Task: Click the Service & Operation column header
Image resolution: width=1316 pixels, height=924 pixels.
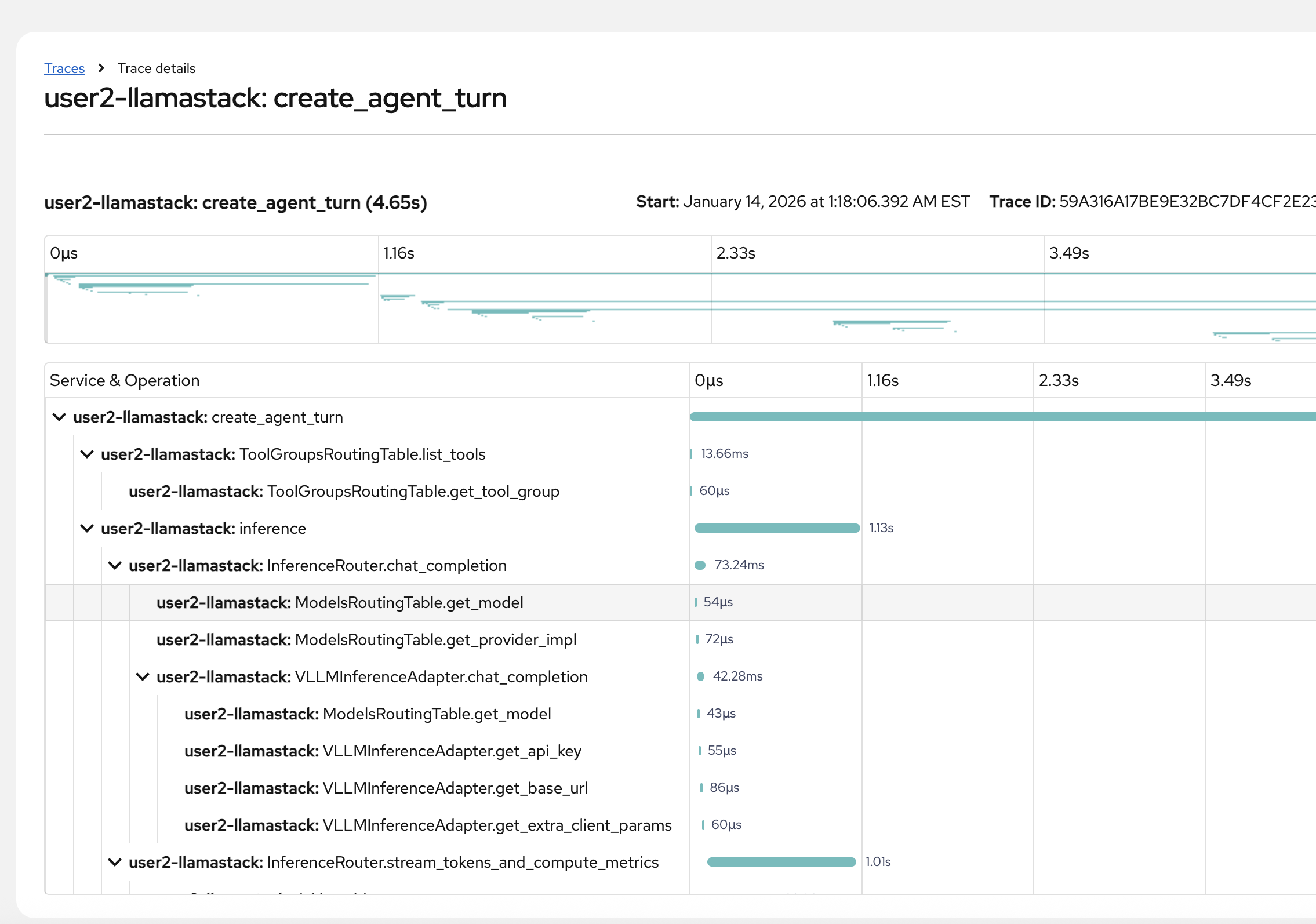Action: click(125, 381)
